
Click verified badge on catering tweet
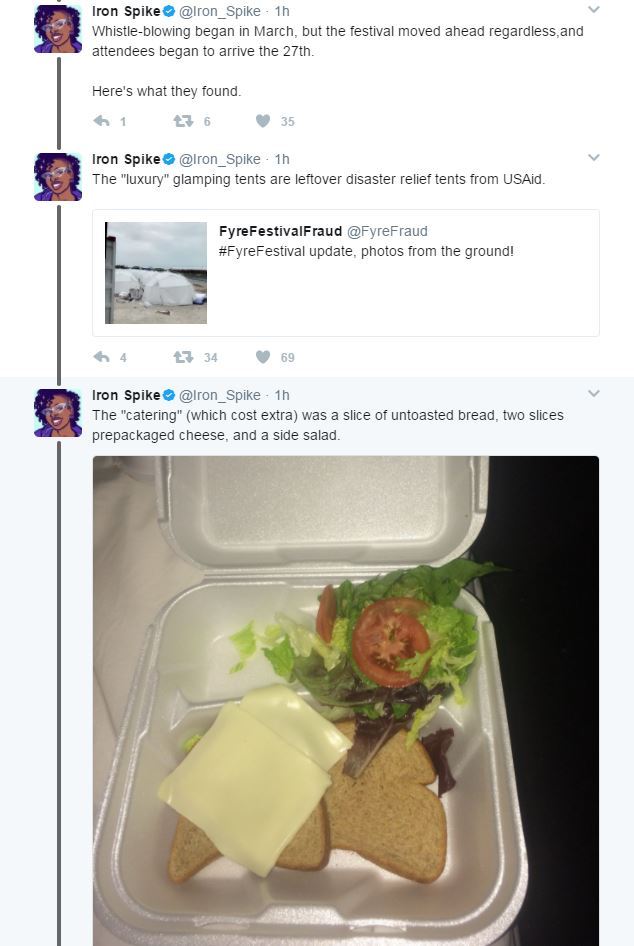169,395
